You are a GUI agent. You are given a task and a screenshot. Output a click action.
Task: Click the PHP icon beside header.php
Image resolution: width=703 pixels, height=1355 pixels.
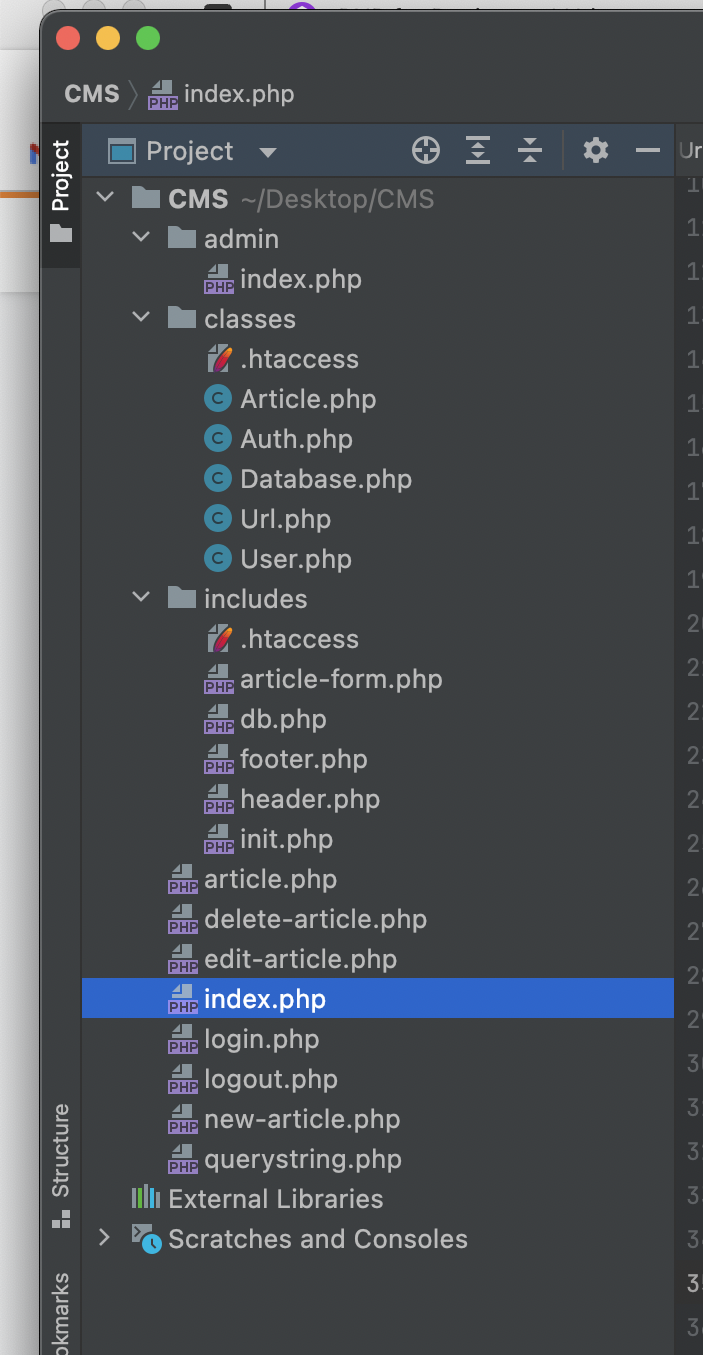(x=219, y=800)
